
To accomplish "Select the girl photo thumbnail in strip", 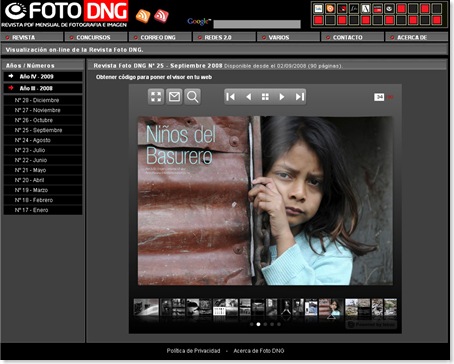I will [331, 308].
